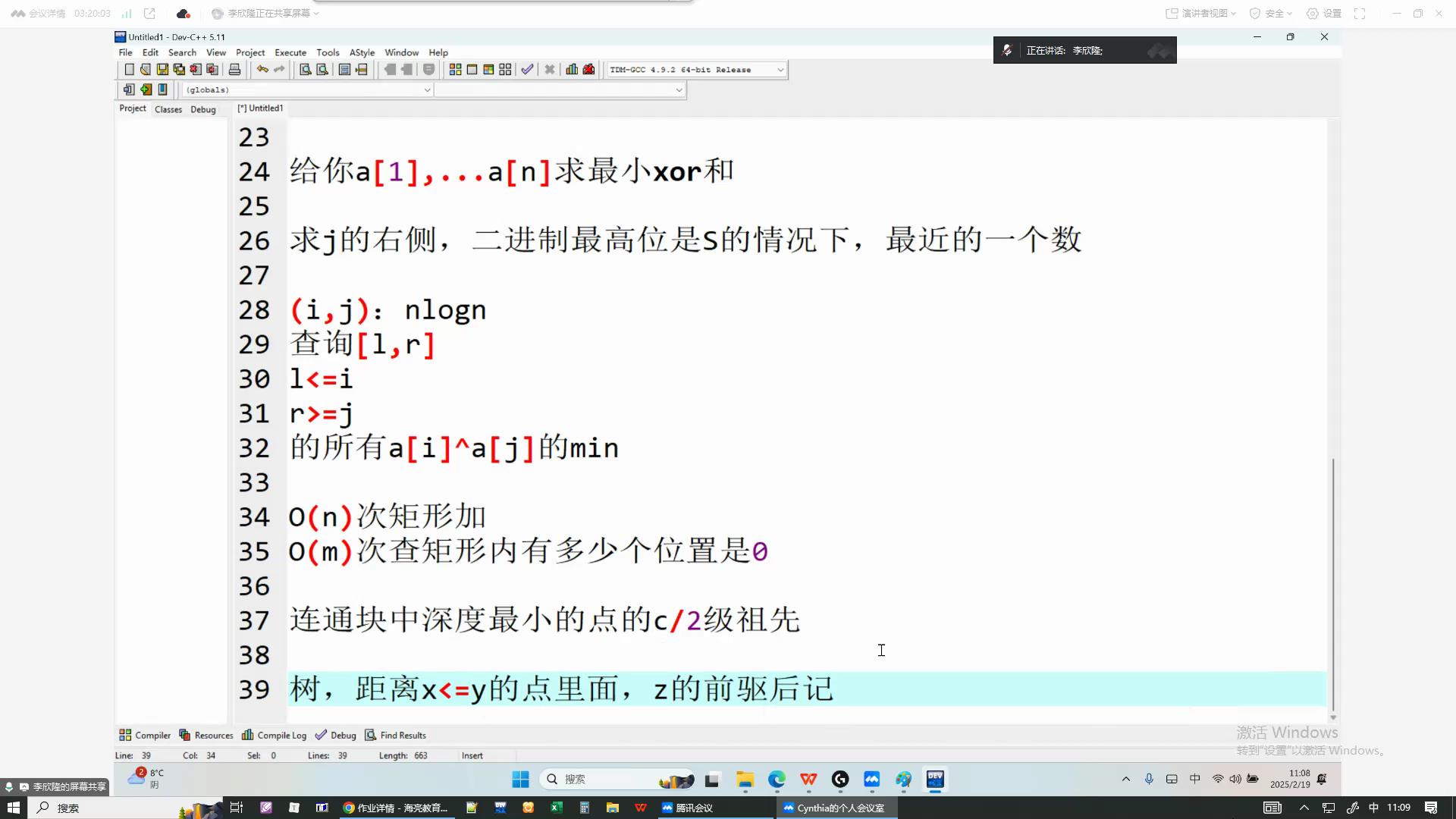Click the New source file icon
The width and height of the screenshot is (1456, 819).
[x=129, y=70]
